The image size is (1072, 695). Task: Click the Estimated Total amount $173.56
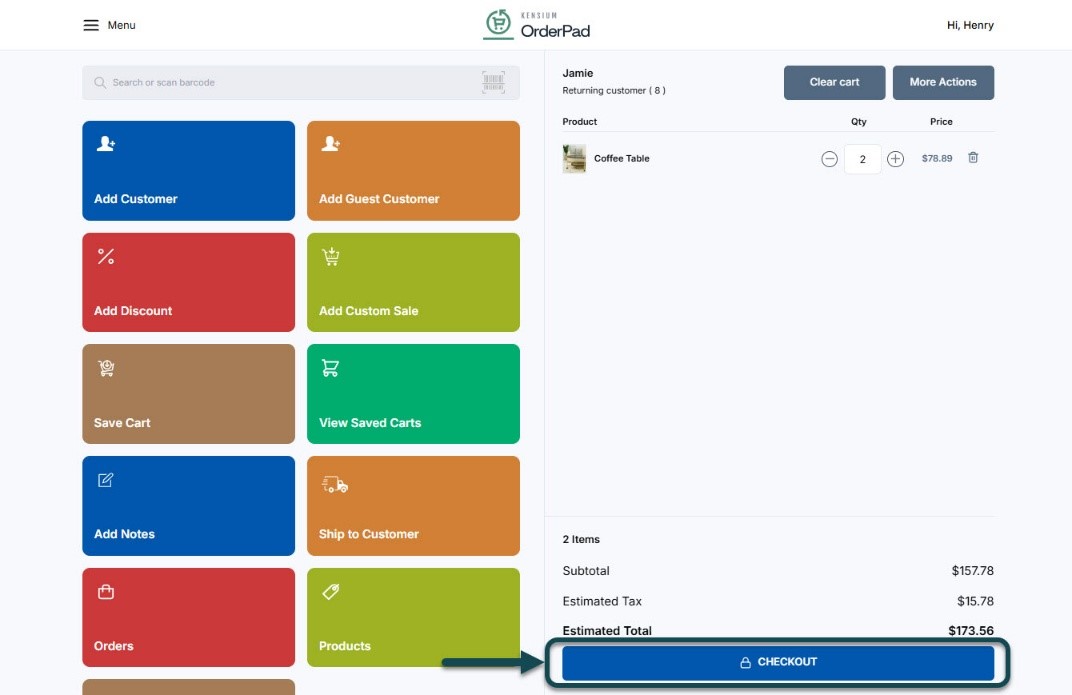click(x=971, y=631)
